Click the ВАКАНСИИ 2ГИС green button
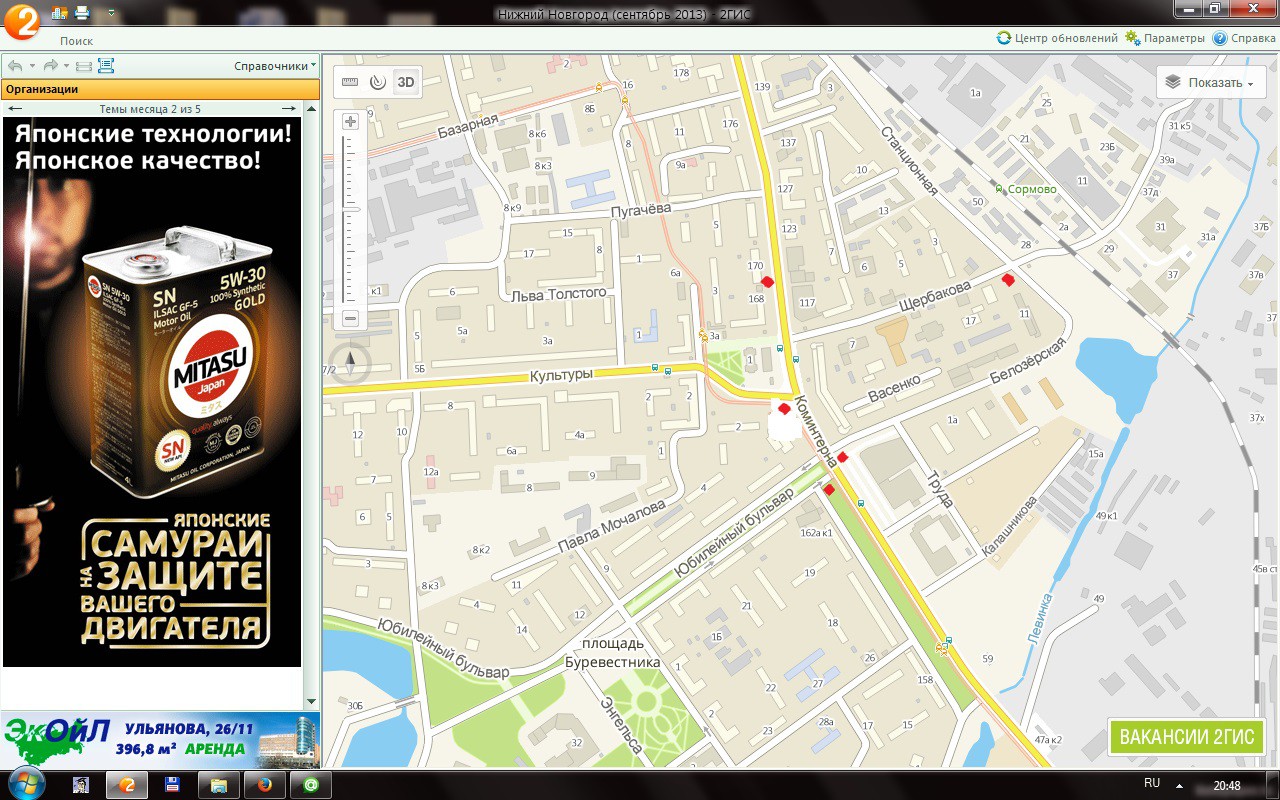1280x800 pixels. [1186, 737]
